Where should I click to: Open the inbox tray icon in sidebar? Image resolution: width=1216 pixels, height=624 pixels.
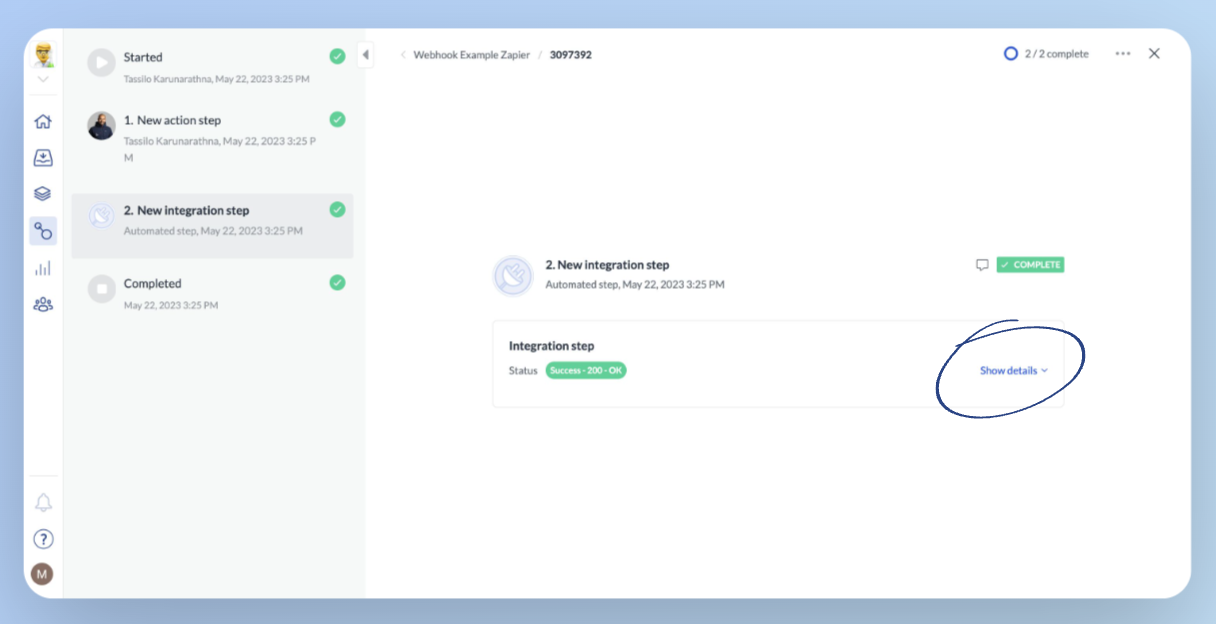click(x=43, y=158)
